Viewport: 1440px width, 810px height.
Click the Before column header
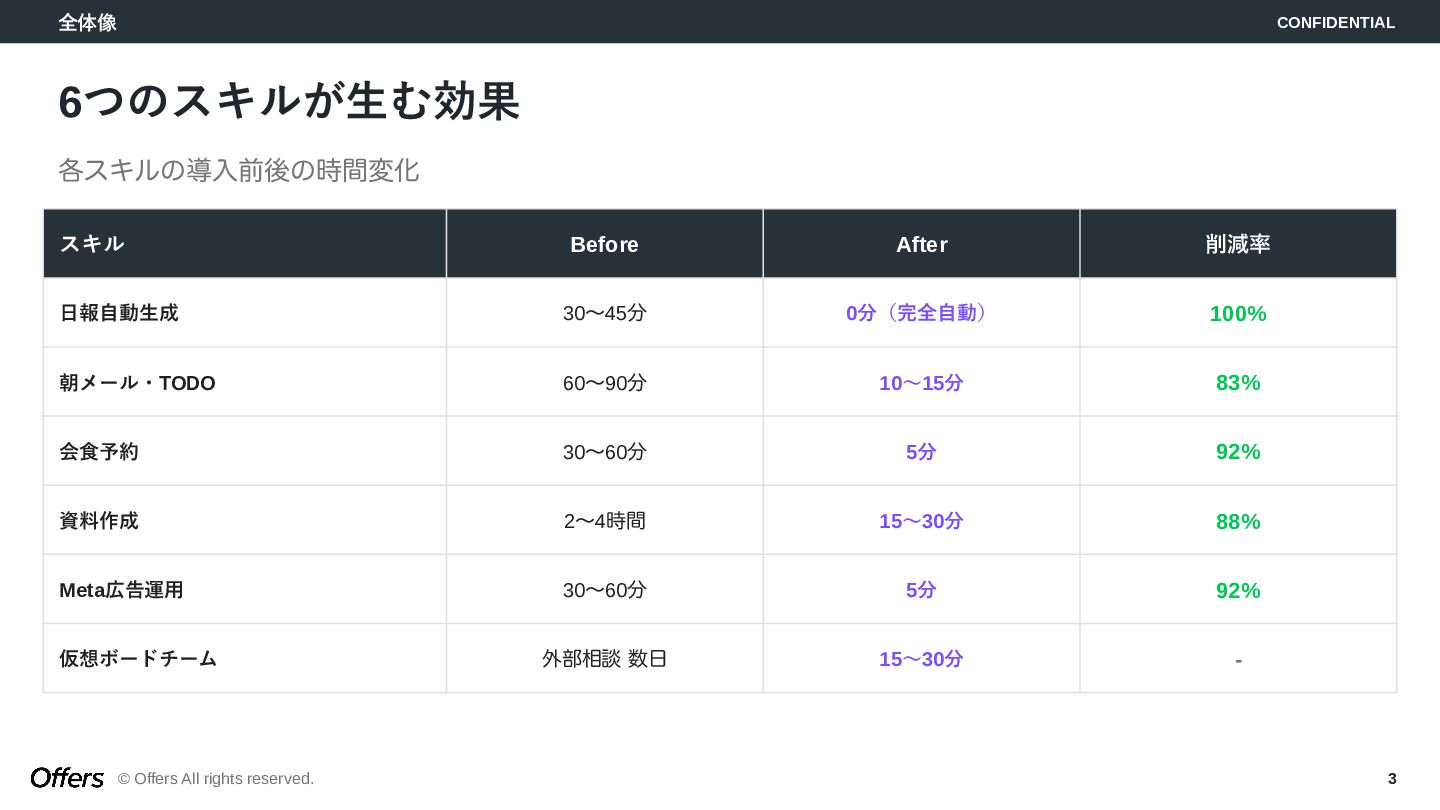point(604,245)
